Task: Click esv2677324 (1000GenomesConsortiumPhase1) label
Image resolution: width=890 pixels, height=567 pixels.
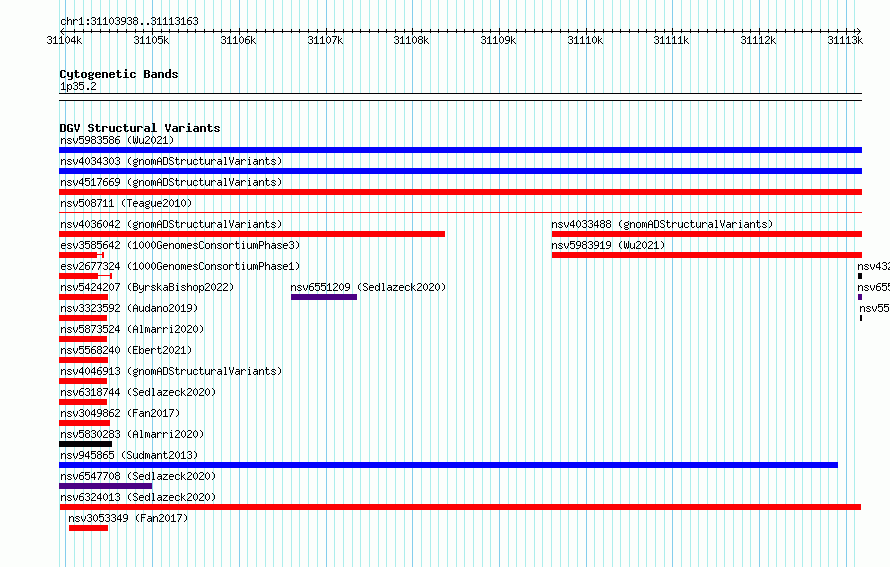Action: point(180,266)
